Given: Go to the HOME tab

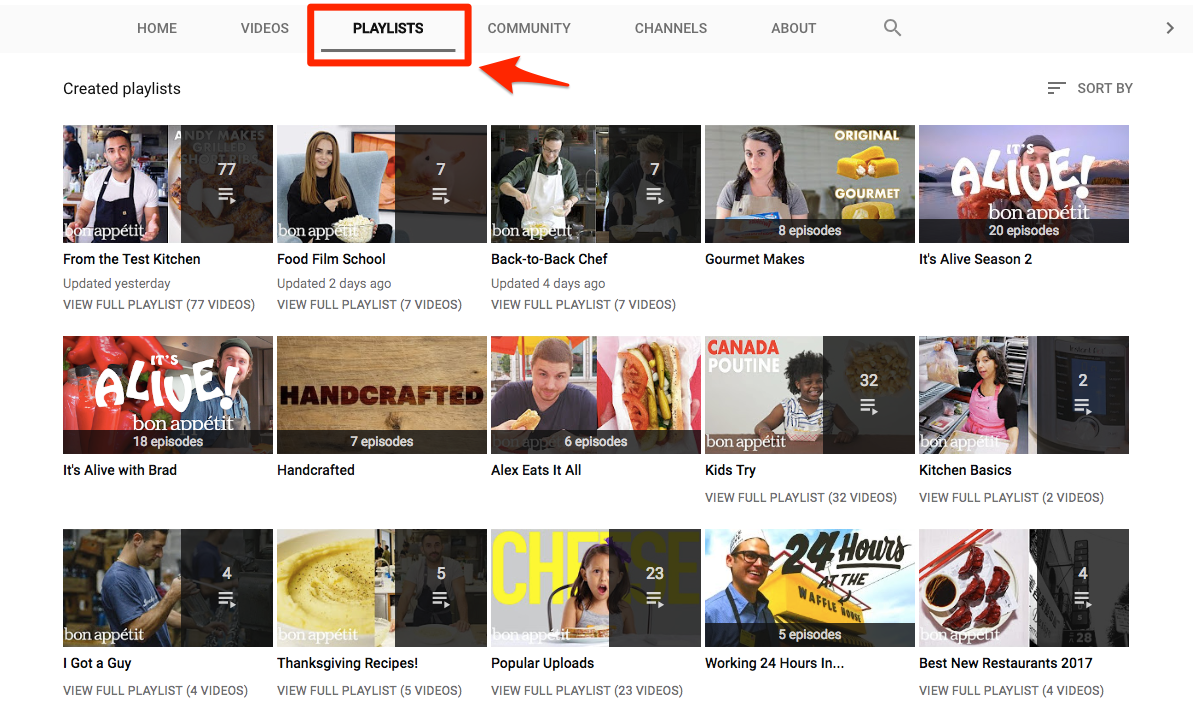Looking at the screenshot, I should pos(157,28).
